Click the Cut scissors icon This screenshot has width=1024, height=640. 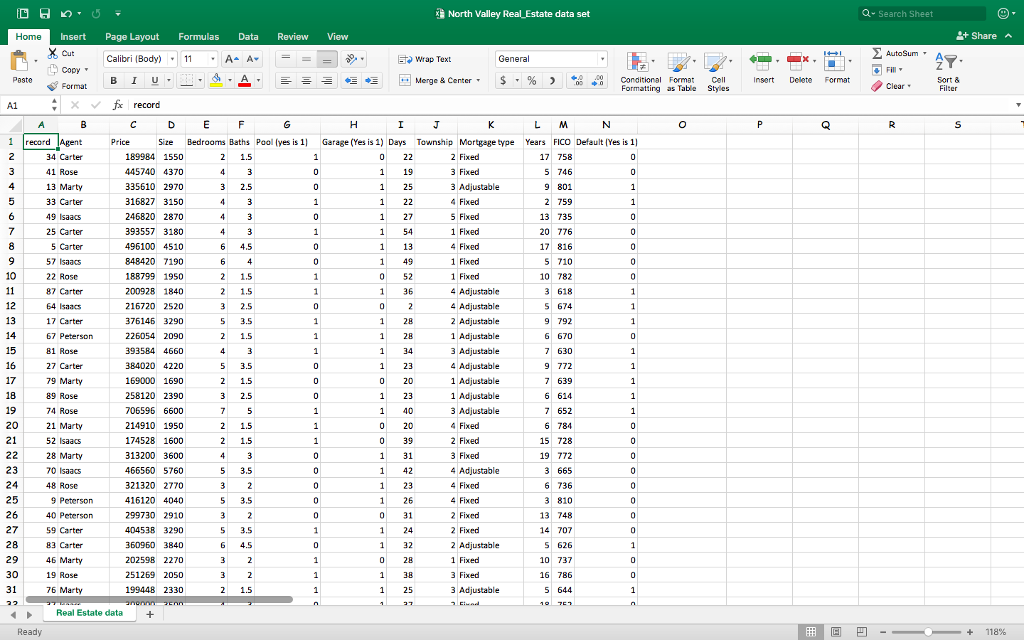tap(53, 53)
